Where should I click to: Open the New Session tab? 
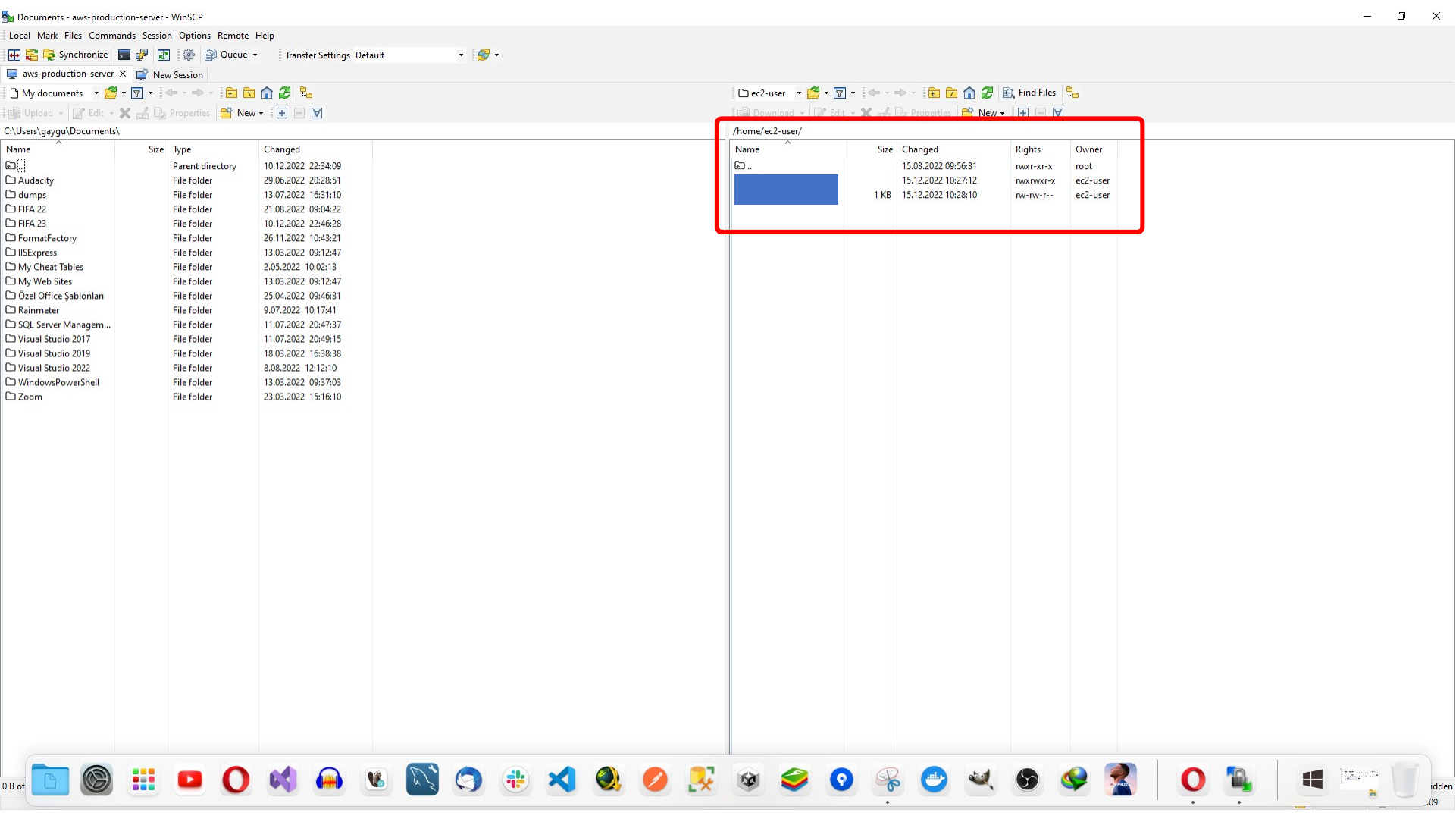[170, 74]
